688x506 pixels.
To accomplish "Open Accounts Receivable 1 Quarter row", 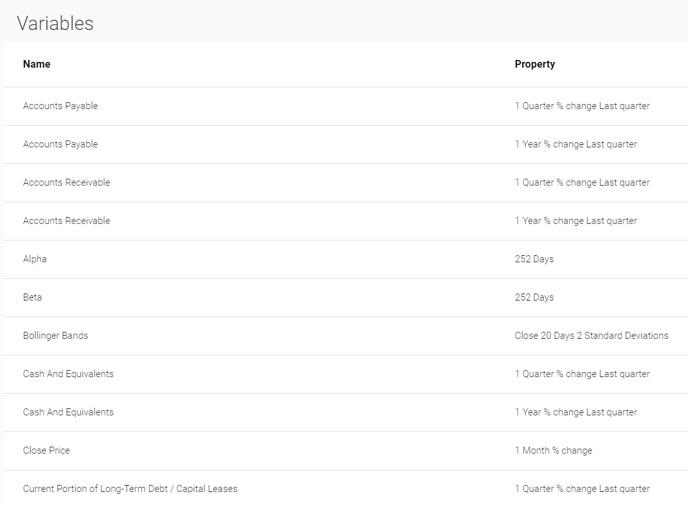I will pyautogui.click(x=346, y=183).
